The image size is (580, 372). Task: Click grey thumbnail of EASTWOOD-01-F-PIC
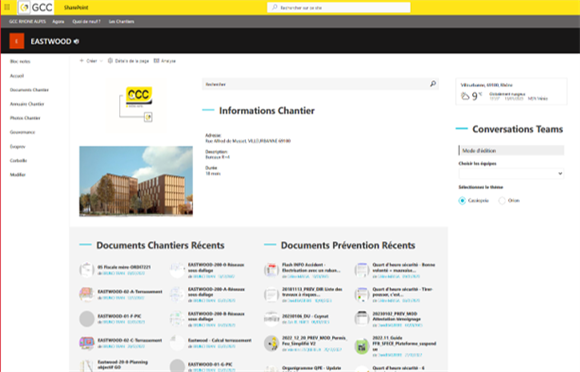click(87, 319)
